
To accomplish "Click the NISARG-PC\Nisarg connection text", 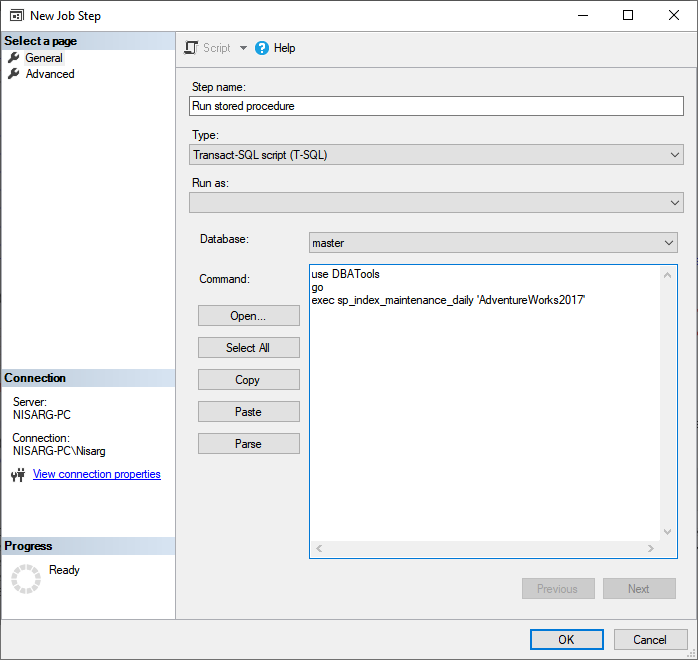I will click(x=59, y=451).
